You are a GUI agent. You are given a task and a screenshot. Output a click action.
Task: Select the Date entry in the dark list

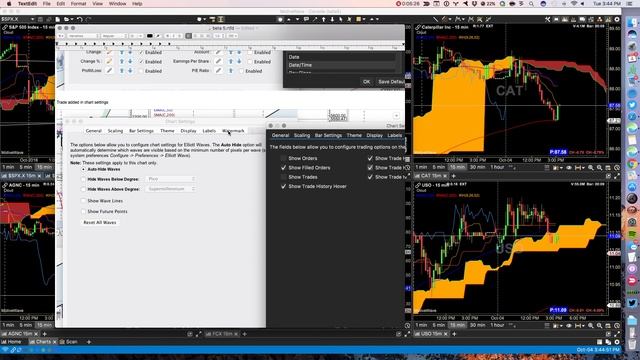pos(341,57)
